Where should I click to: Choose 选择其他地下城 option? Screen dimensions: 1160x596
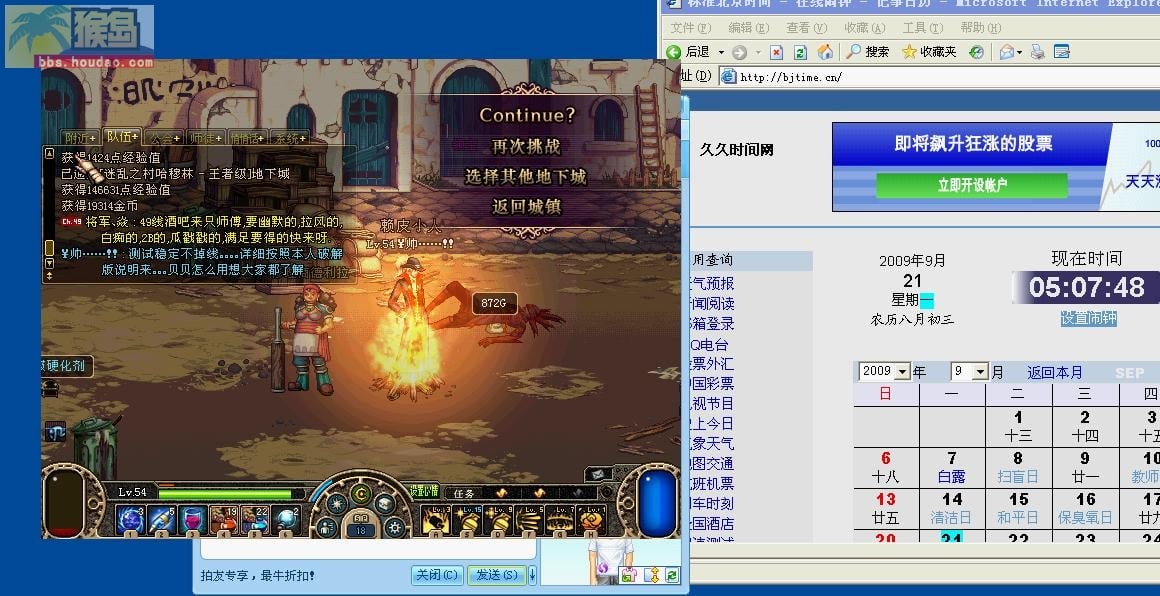(x=526, y=177)
